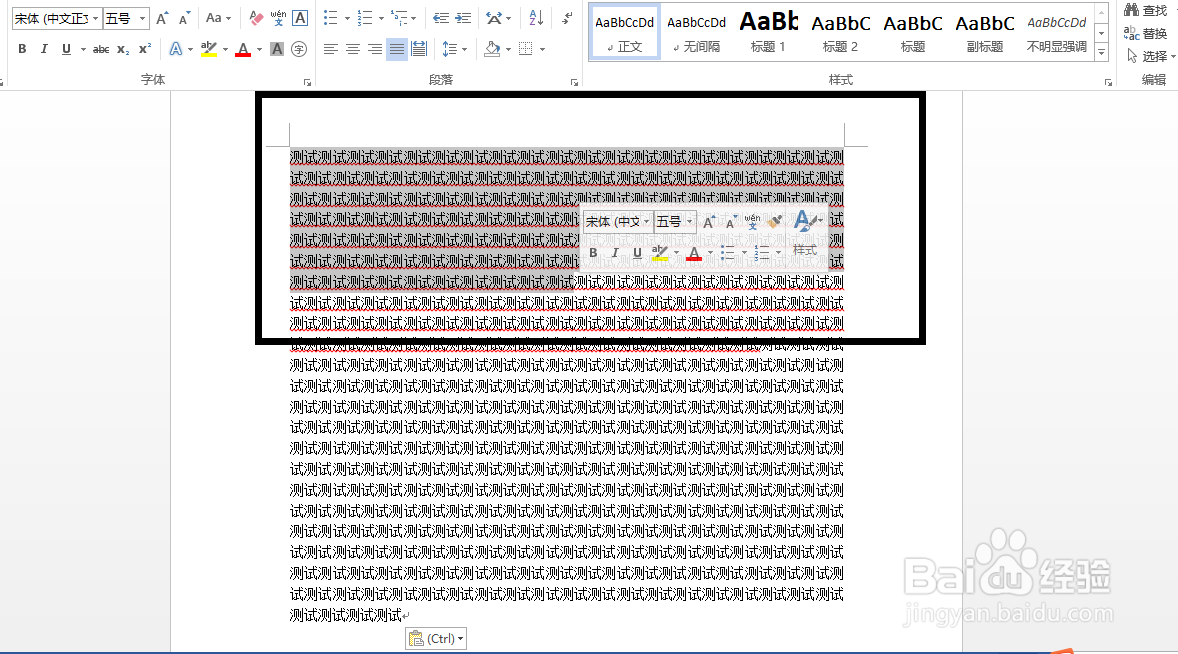Align text left in ribbon
This screenshot has width=1178, height=654.
(330, 50)
